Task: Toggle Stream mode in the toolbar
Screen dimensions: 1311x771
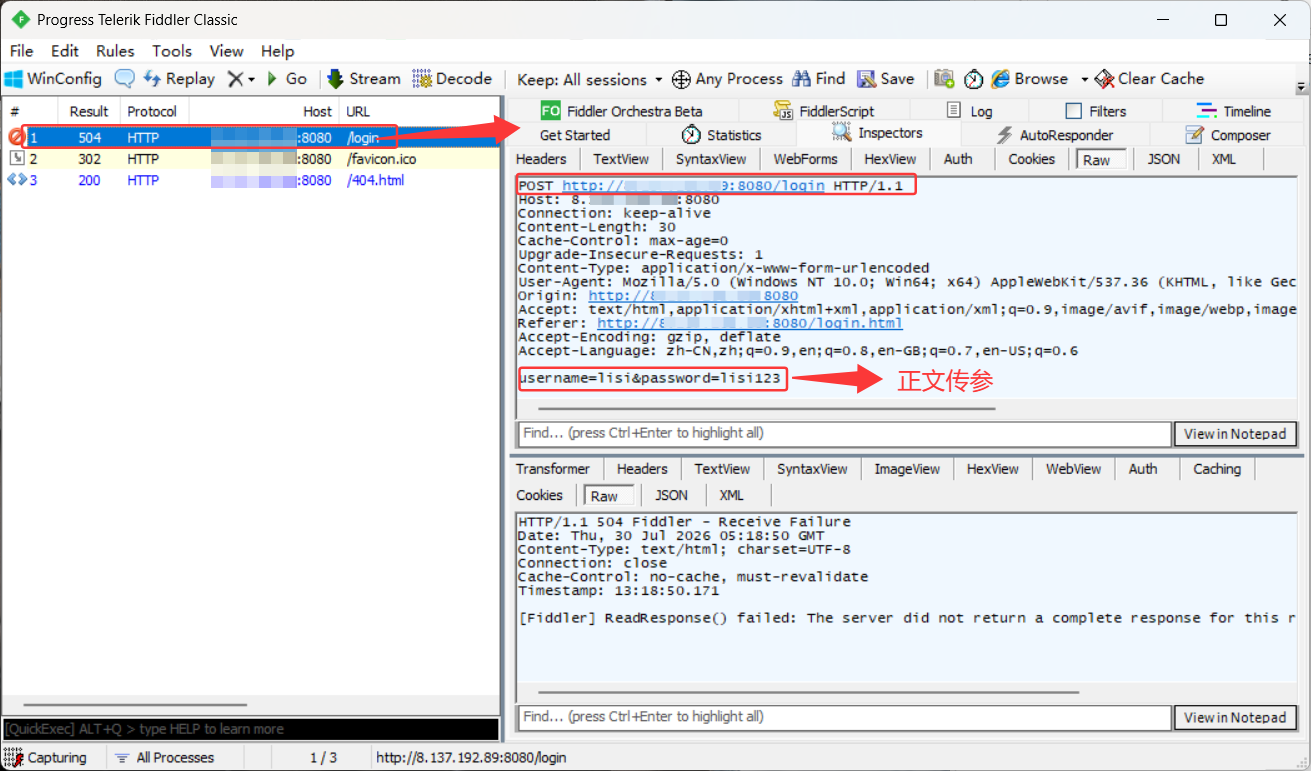Action: point(365,79)
